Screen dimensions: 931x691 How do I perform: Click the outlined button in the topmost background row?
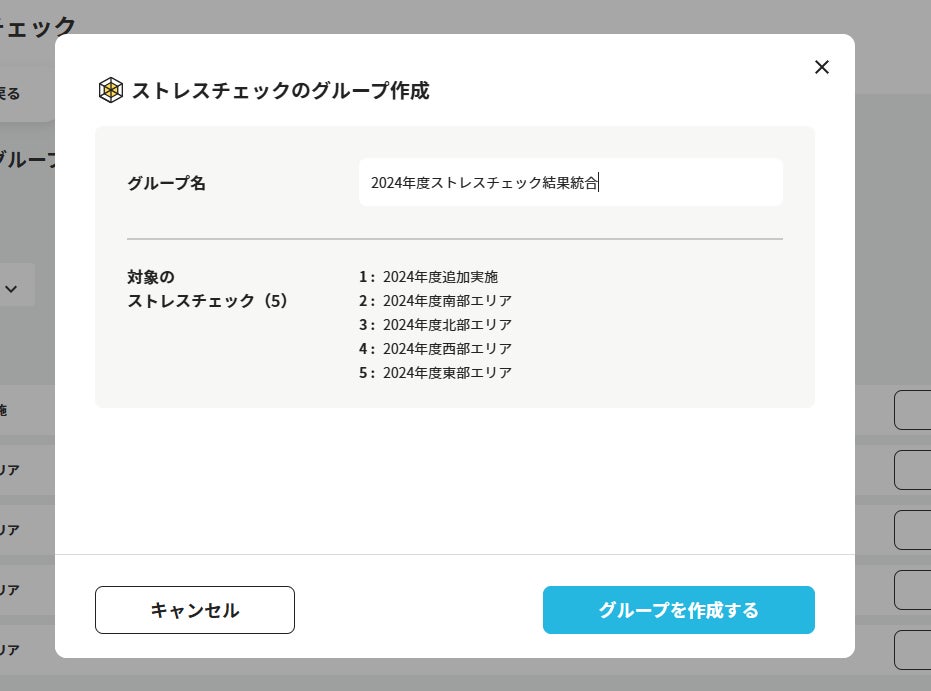pyautogui.click(x=912, y=410)
